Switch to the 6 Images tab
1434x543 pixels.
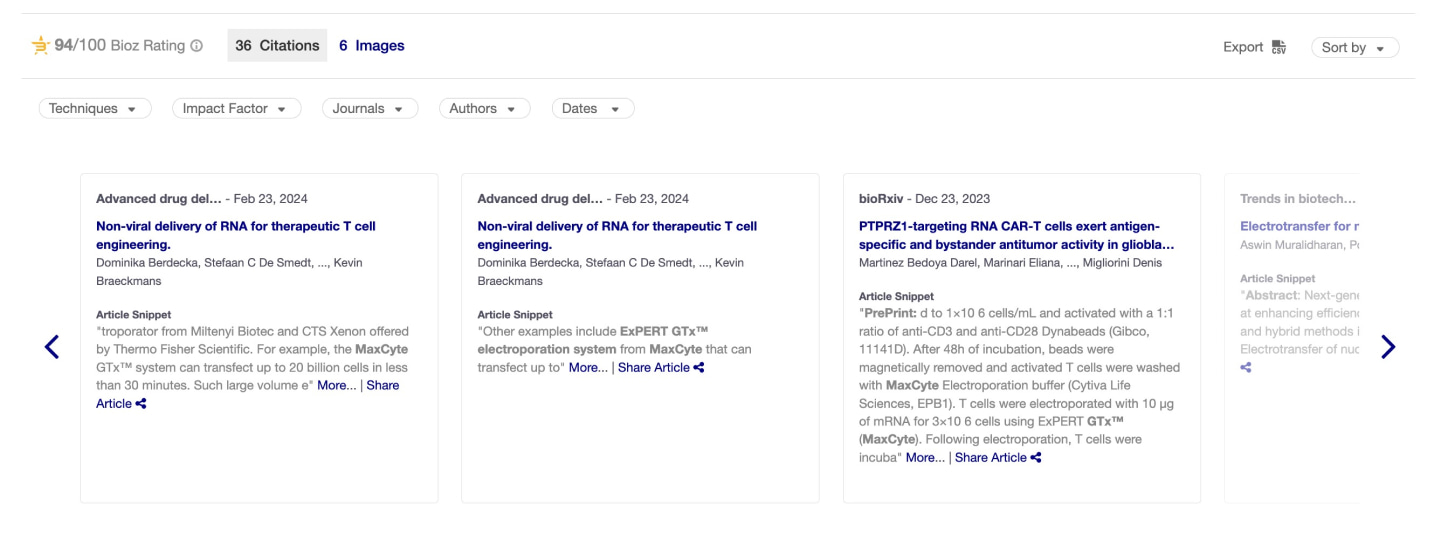coord(371,45)
